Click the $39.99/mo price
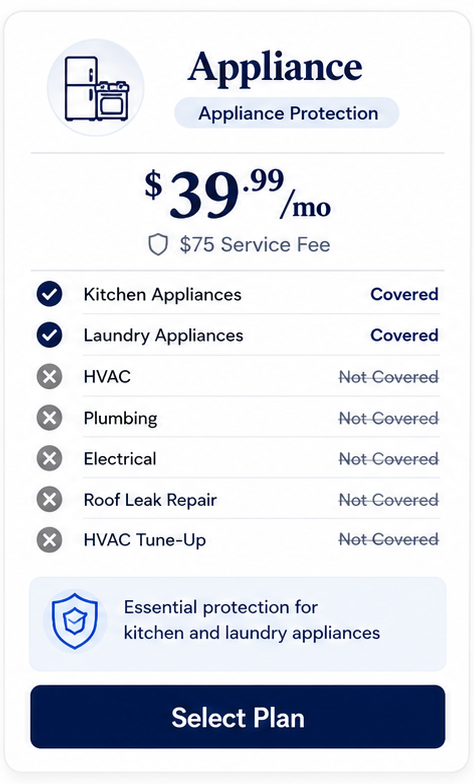Image resolution: width=474 pixels, height=784 pixels. point(238,194)
